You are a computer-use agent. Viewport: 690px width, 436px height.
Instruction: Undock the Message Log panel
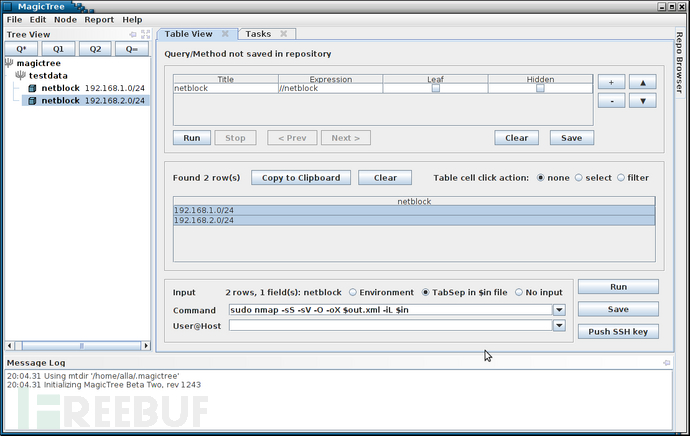click(x=667, y=363)
